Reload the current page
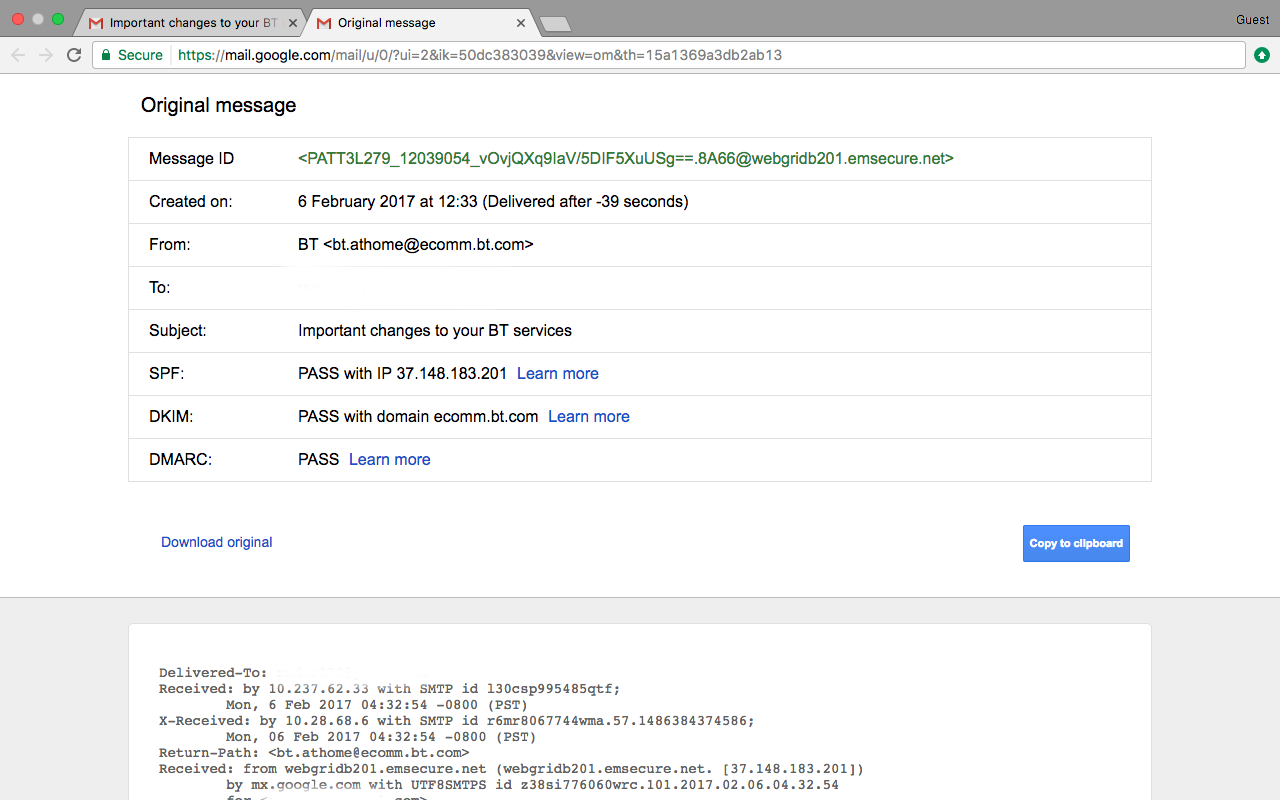Image resolution: width=1280 pixels, height=800 pixels. pos(74,55)
